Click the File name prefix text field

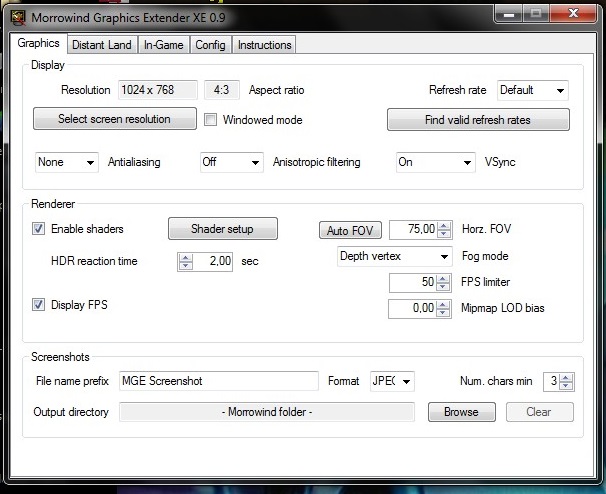click(x=218, y=381)
